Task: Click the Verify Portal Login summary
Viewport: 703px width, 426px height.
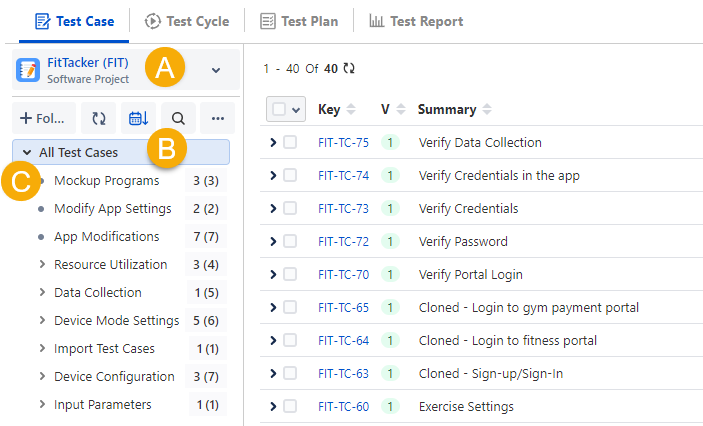Action: coord(471,274)
